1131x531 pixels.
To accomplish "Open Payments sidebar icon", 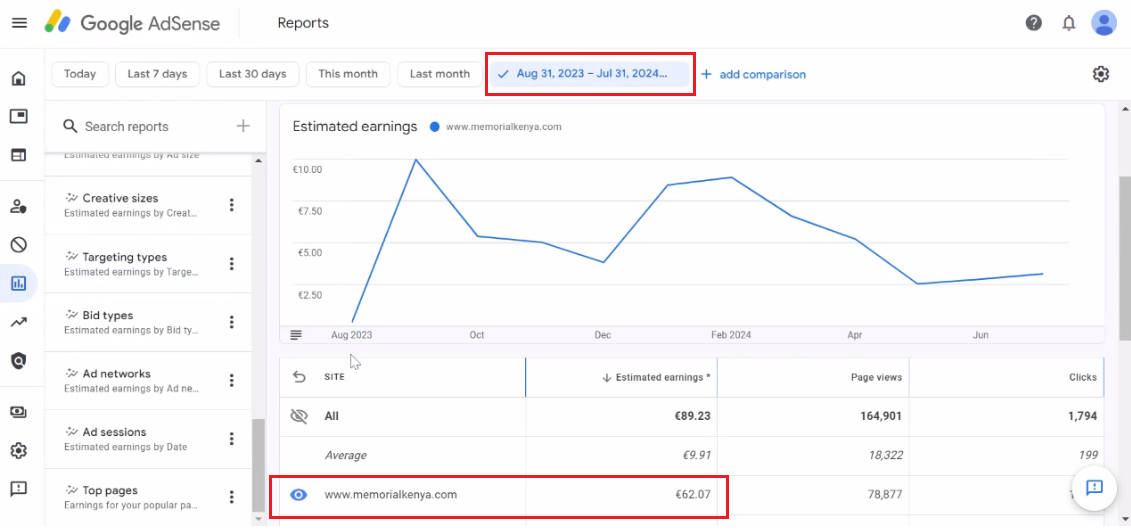I will point(19,413).
